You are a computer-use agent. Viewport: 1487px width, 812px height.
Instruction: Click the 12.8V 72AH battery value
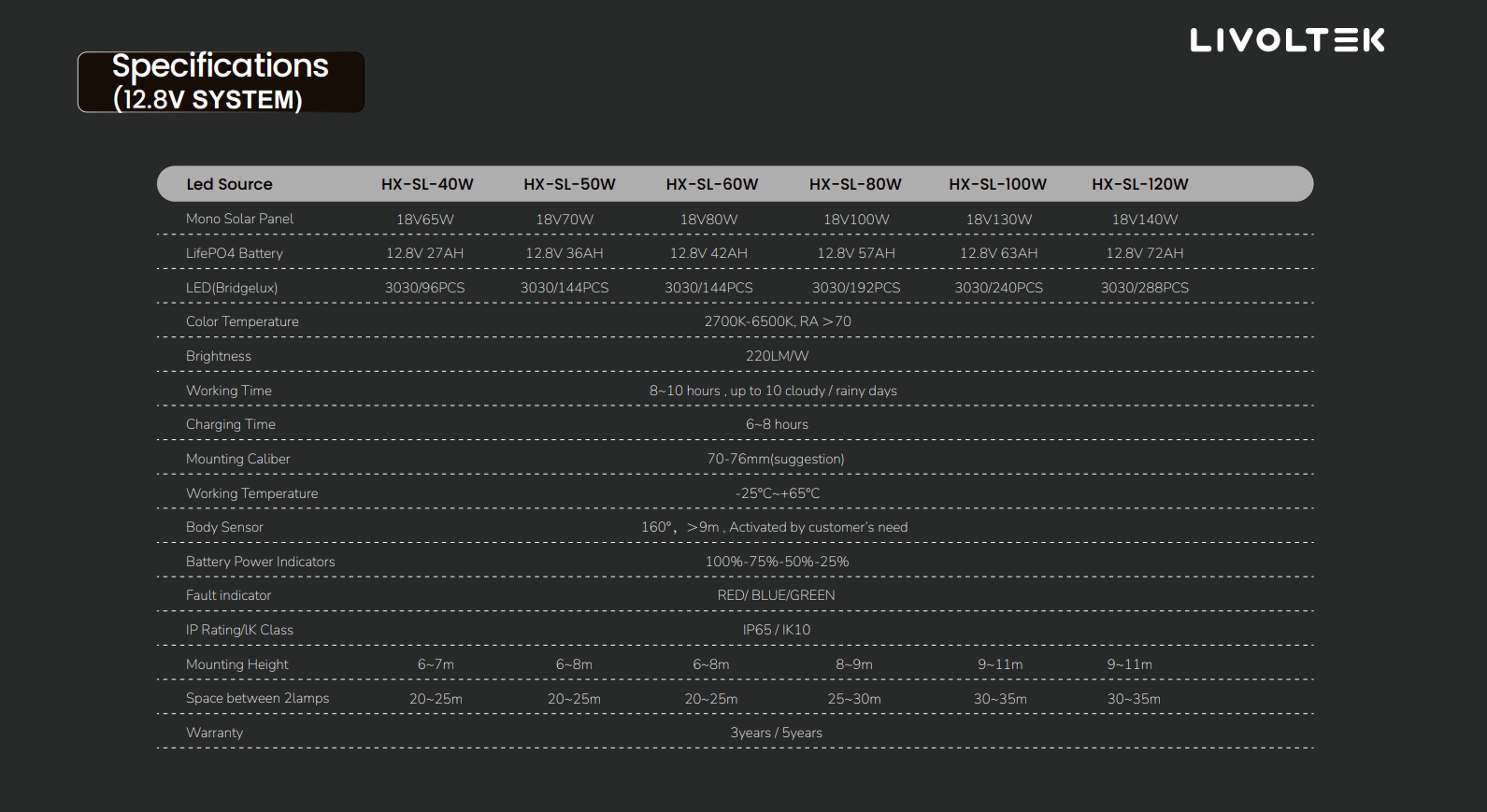tap(1145, 253)
